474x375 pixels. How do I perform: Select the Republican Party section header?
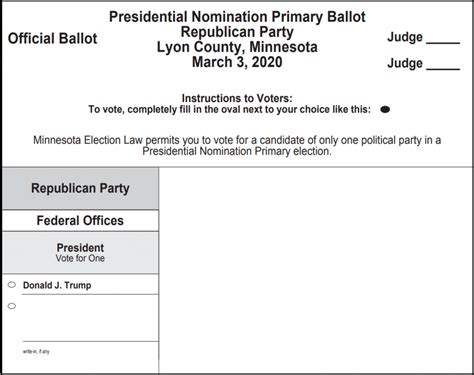80,188
